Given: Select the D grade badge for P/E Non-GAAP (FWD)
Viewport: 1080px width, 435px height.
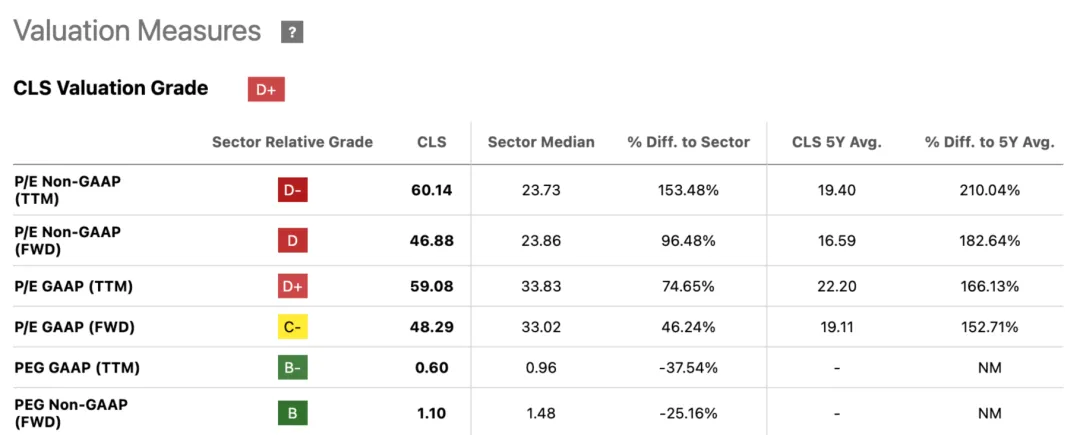Looking at the screenshot, I should [293, 240].
